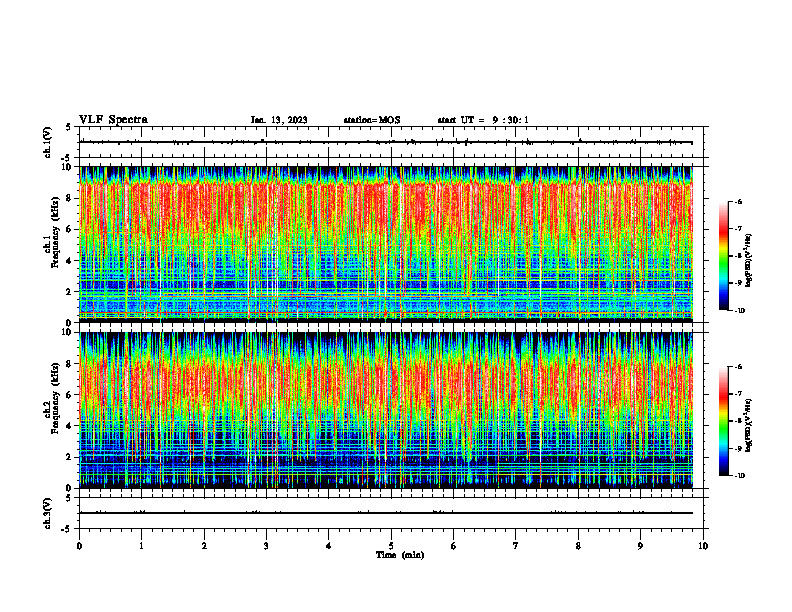The width and height of the screenshot is (792, 612).
Task: Click the 'ch.3(V)' waveform axis label
Action: click(48, 513)
